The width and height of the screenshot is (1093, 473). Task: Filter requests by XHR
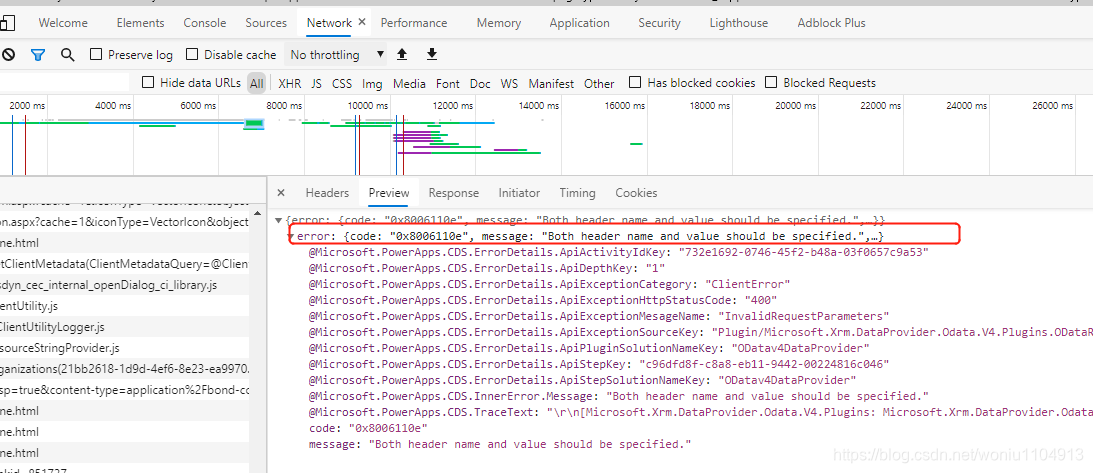(289, 84)
